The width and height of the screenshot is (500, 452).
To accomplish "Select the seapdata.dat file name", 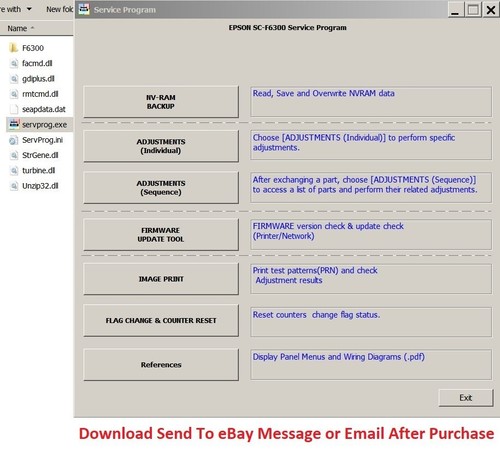I will [44, 109].
